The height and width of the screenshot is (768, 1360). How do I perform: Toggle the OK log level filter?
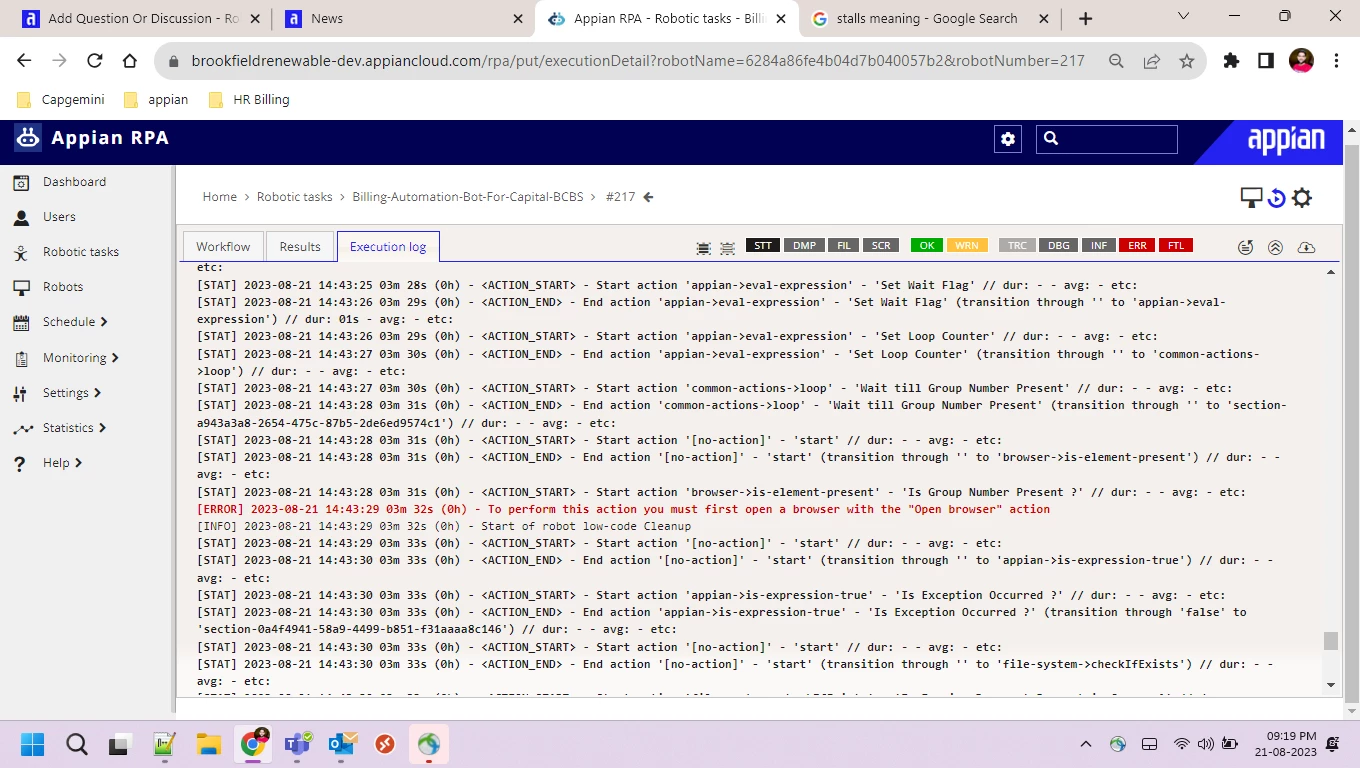click(x=927, y=246)
